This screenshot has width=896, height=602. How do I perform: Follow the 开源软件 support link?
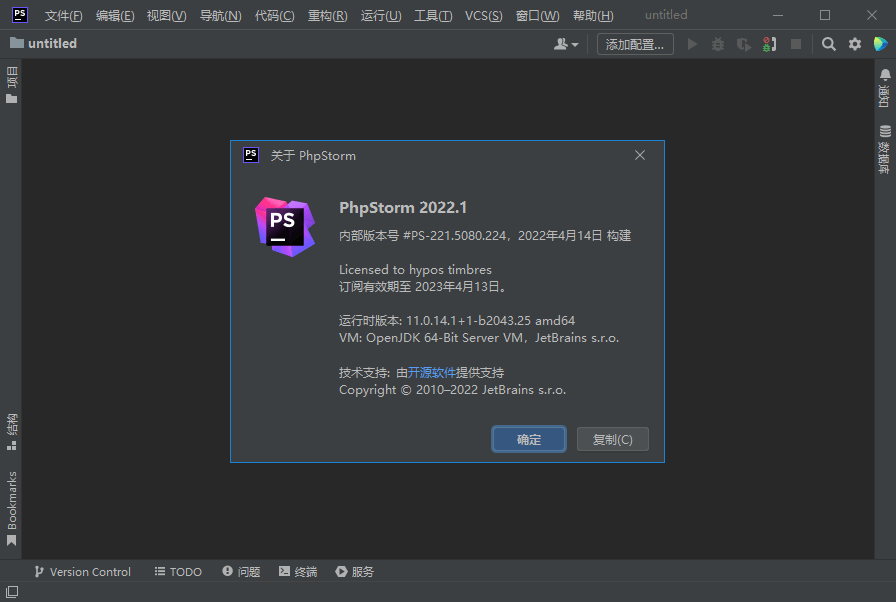pos(432,372)
